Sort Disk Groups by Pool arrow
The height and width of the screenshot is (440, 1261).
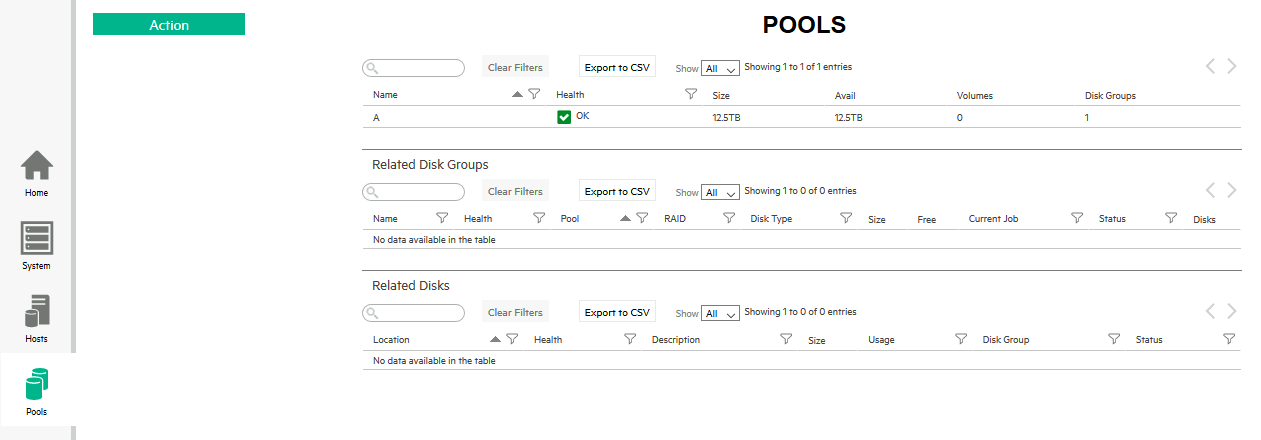coord(626,217)
